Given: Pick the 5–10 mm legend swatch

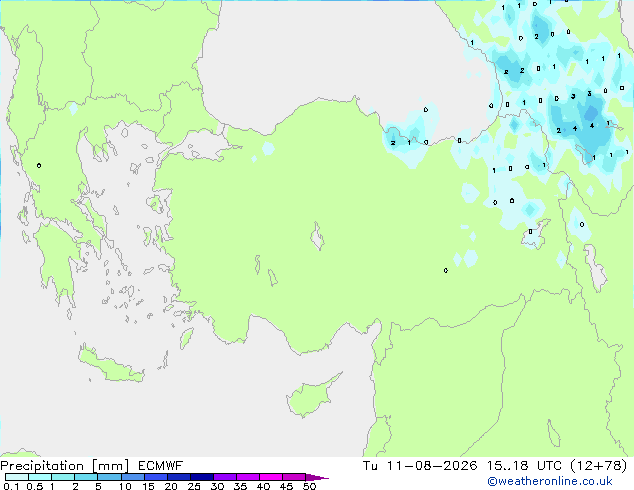Looking at the screenshot, I should (109, 477).
